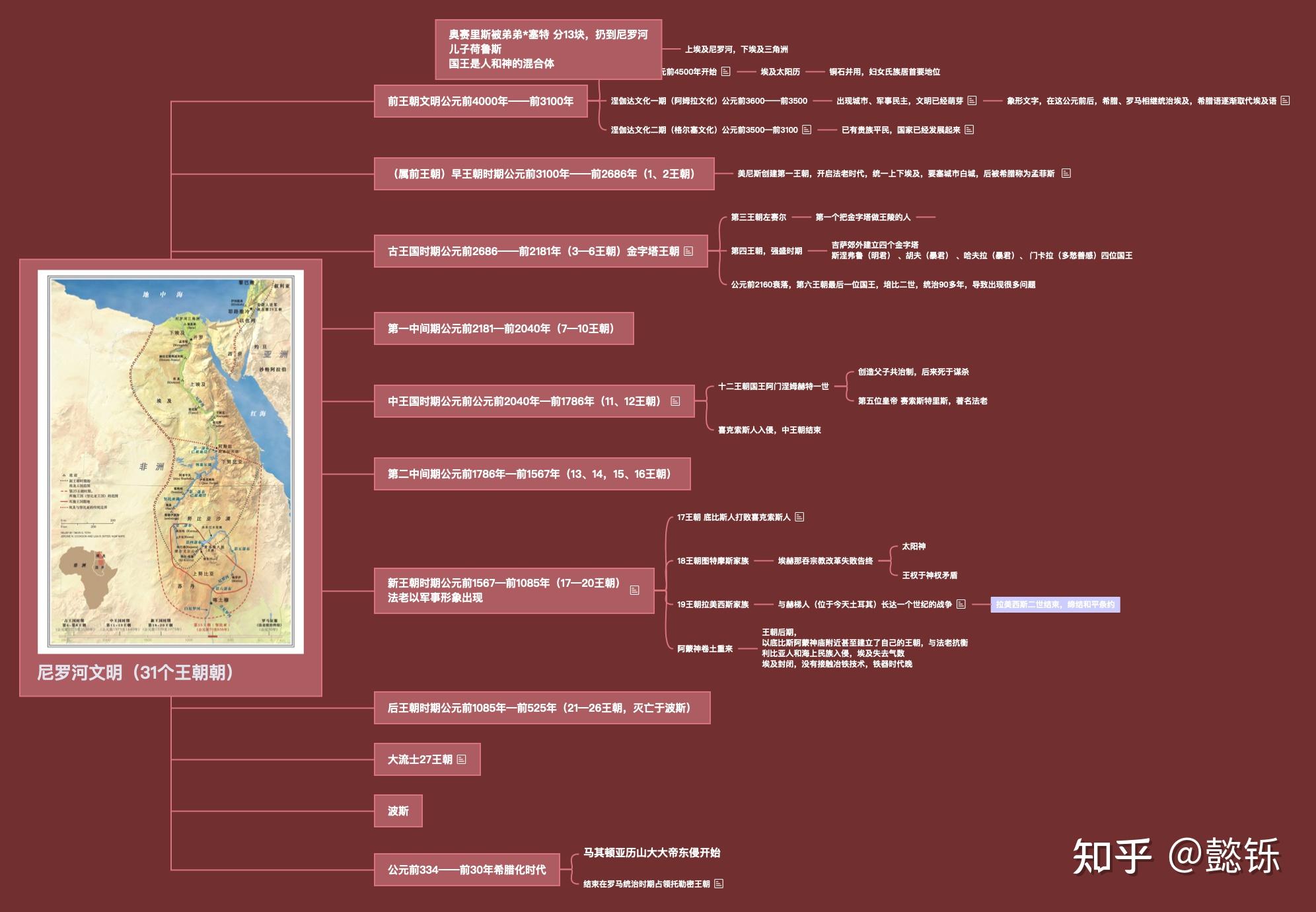This screenshot has width=1316, height=912.
Task: Click text 创造父子共治制，后来死于谋杀
Action: click(914, 371)
